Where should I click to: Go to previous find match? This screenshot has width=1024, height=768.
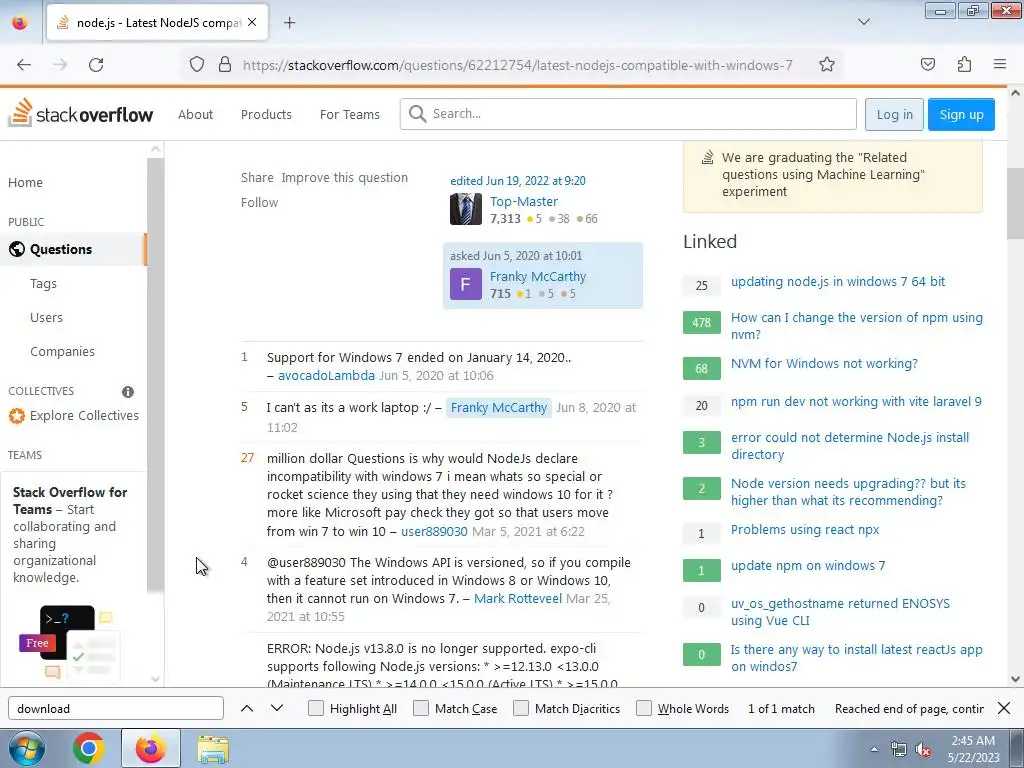[247, 709]
